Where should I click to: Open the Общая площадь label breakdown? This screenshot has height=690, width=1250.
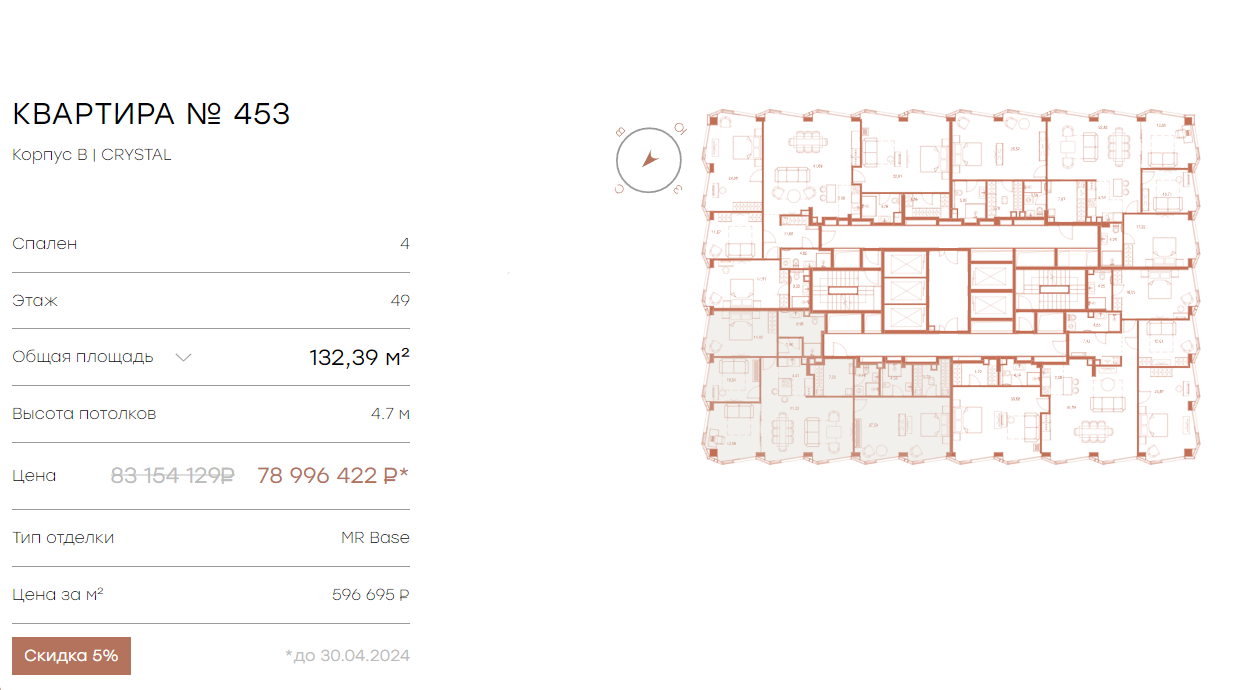[x=83, y=356]
